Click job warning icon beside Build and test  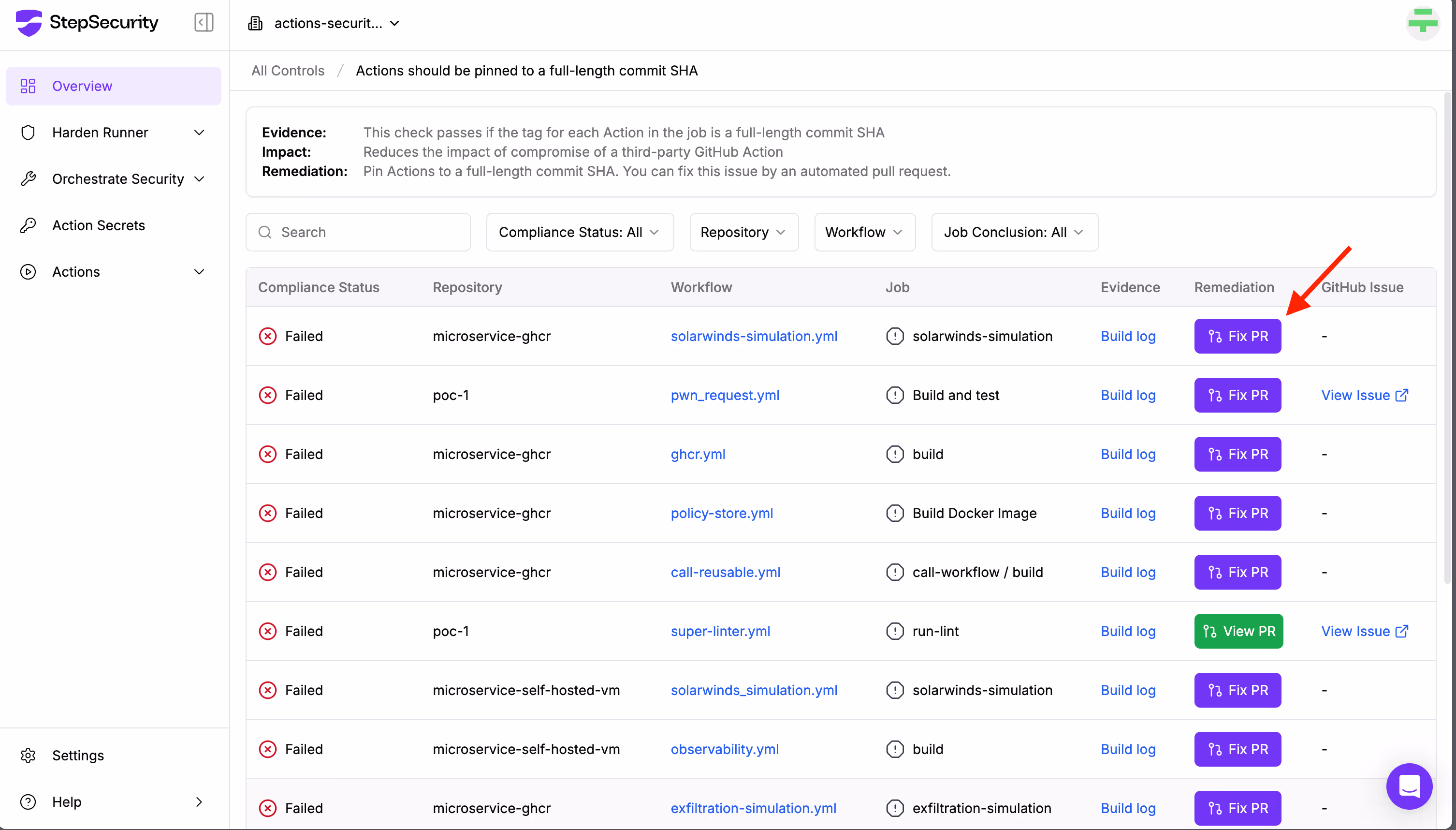pyautogui.click(x=895, y=395)
